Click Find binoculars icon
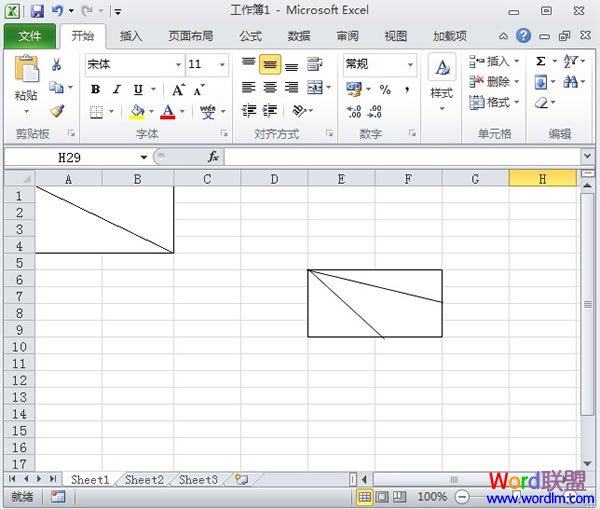The height and width of the screenshot is (509, 600). (x=571, y=82)
